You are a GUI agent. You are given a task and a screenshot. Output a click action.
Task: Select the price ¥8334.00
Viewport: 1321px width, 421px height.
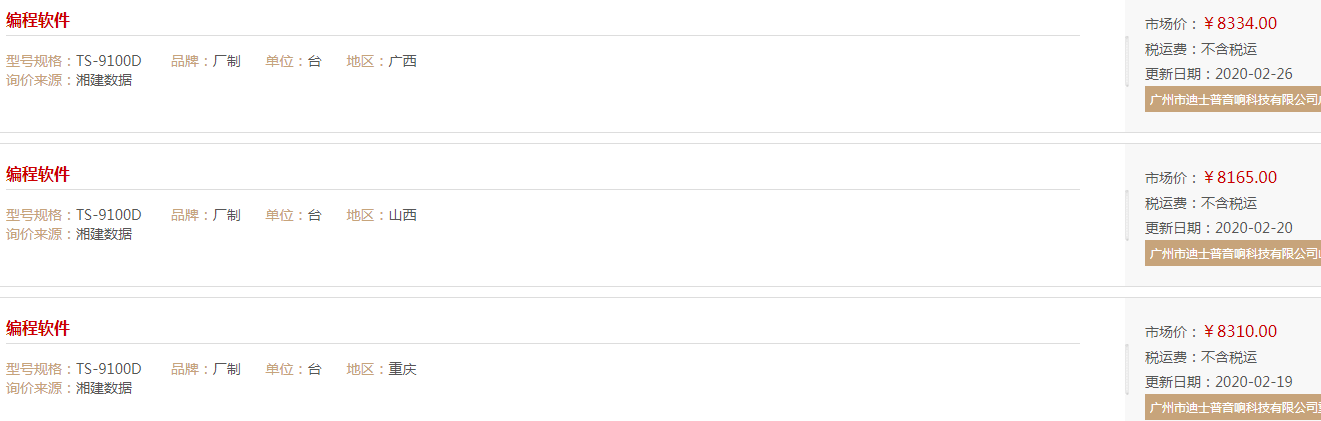(1239, 23)
